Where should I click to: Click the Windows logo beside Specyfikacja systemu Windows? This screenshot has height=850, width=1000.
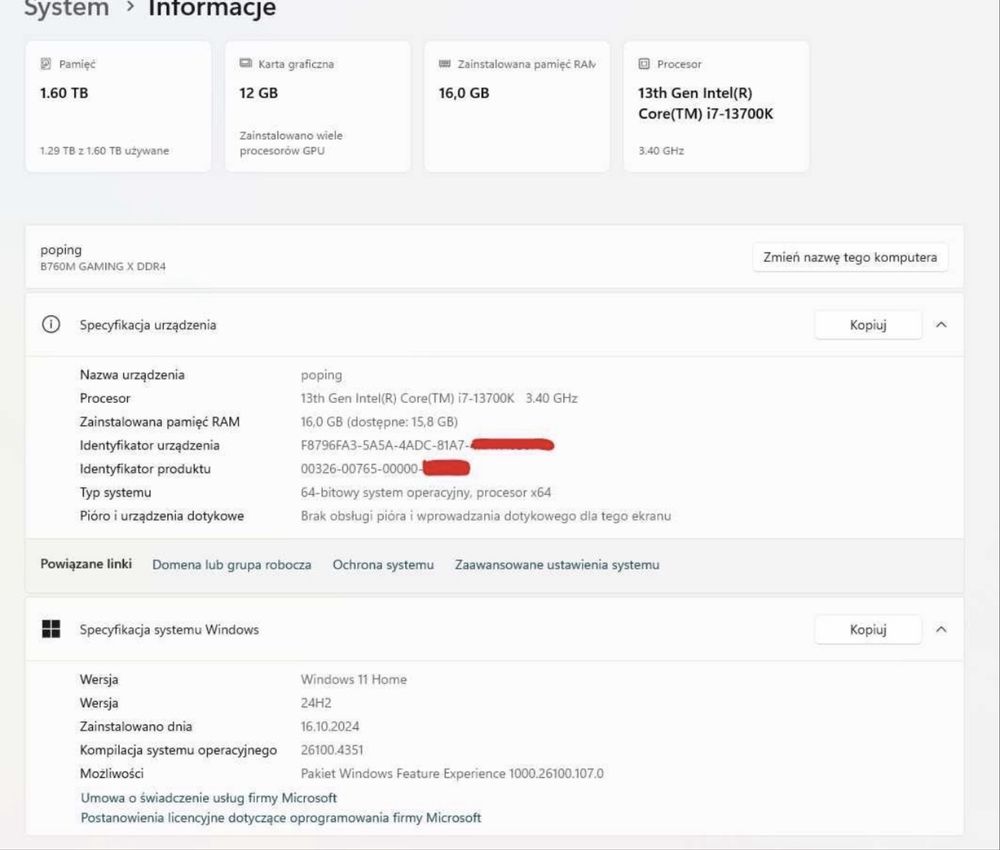tap(51, 629)
